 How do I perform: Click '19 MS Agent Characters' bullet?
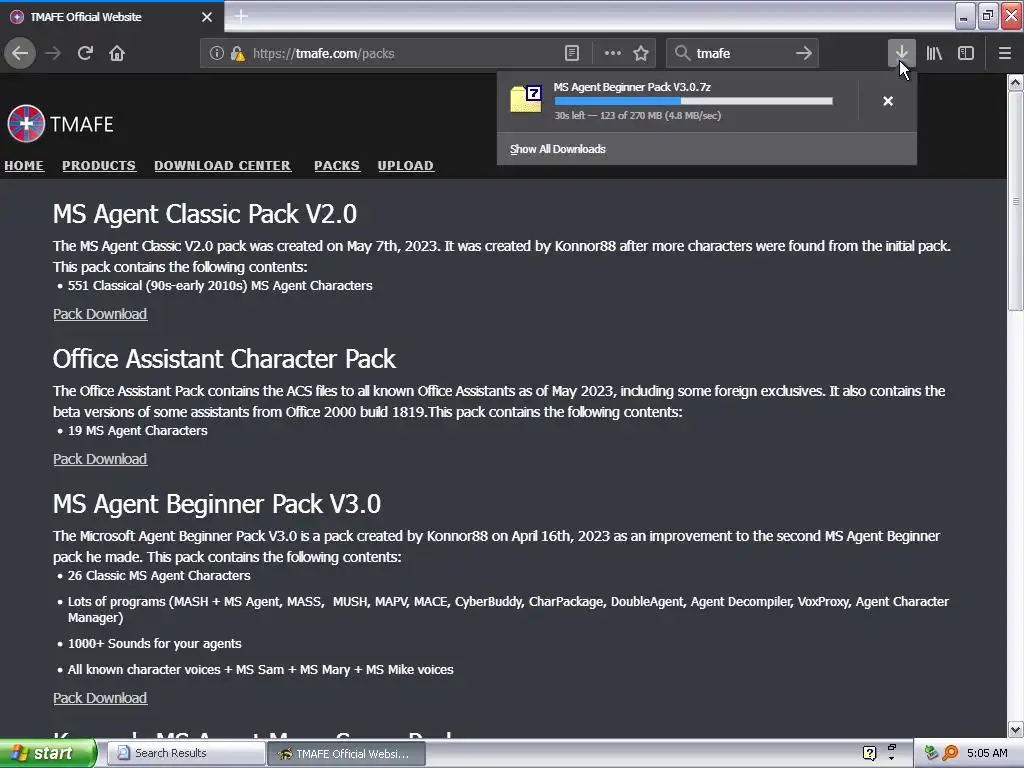[x=138, y=430]
